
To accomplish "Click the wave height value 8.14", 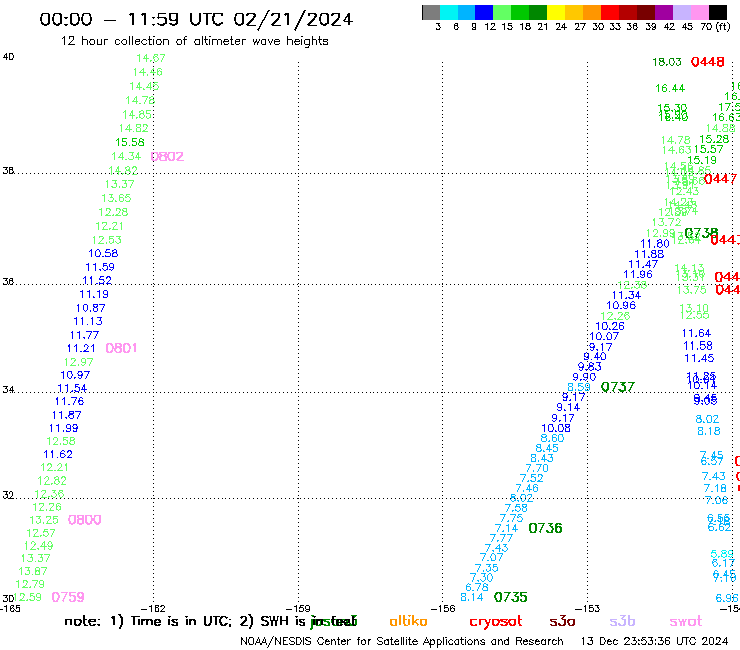I will [x=472, y=597].
